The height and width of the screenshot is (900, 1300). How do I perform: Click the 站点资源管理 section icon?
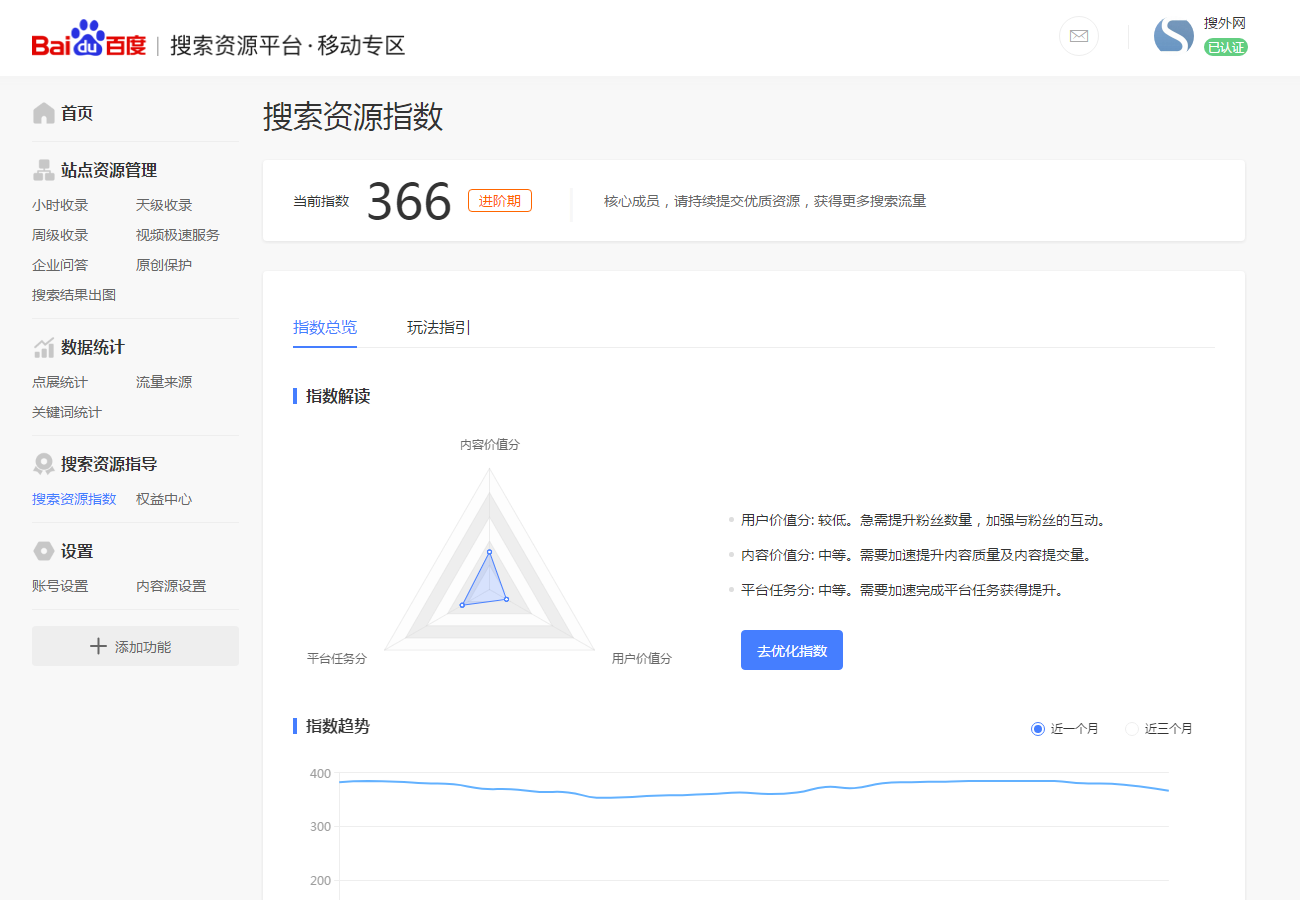click(x=43, y=169)
